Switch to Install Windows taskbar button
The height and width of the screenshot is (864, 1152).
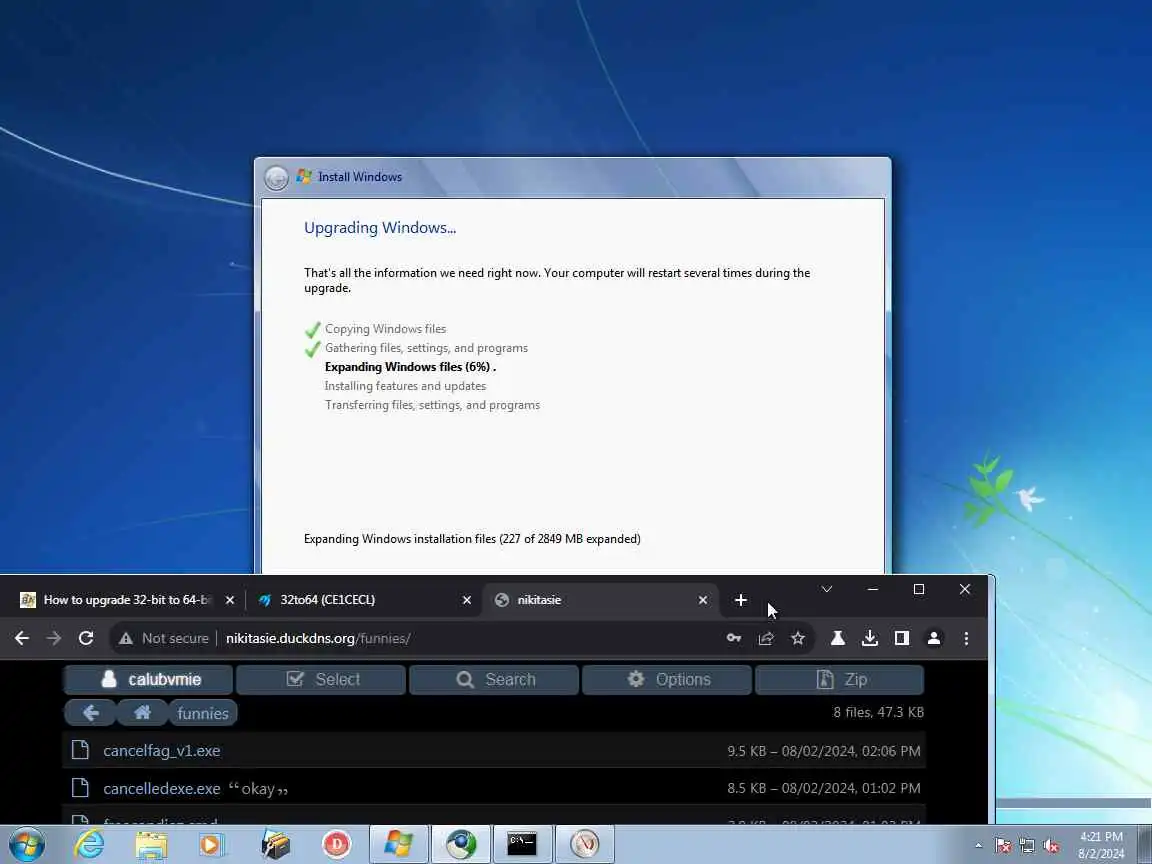[399, 844]
